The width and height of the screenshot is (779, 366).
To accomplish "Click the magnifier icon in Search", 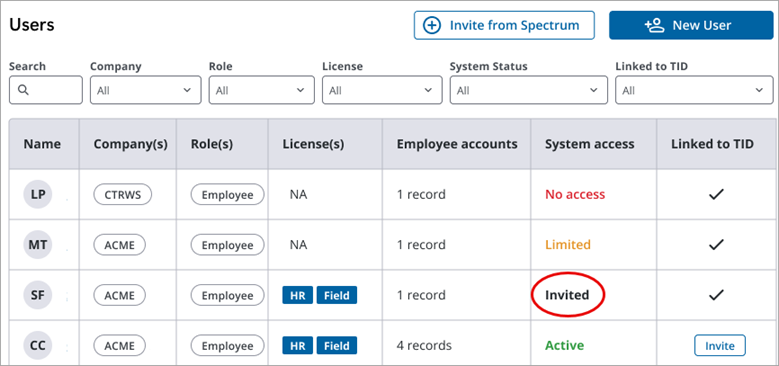I will (x=23, y=90).
